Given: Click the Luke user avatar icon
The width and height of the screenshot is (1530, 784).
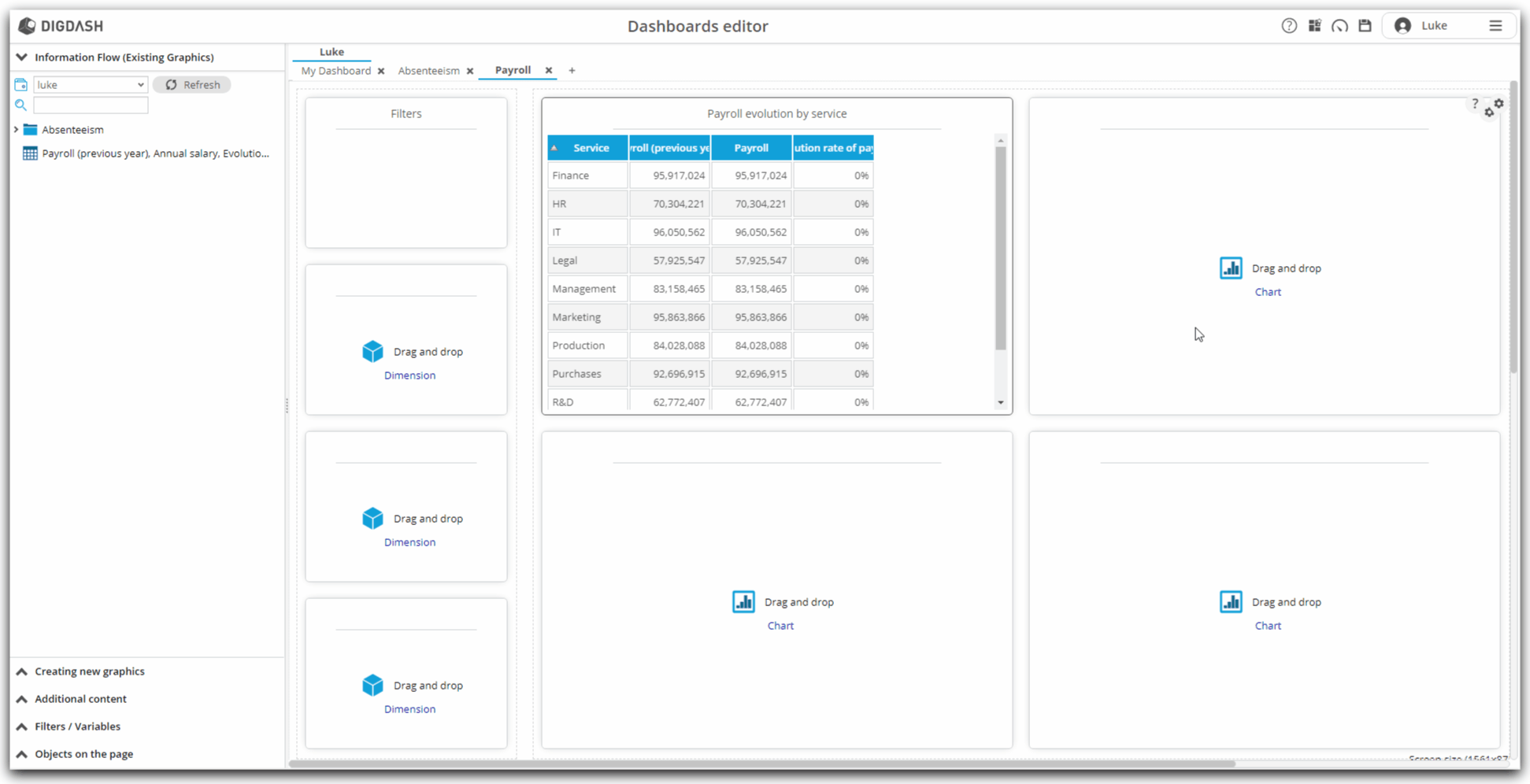Looking at the screenshot, I should click(x=1402, y=26).
